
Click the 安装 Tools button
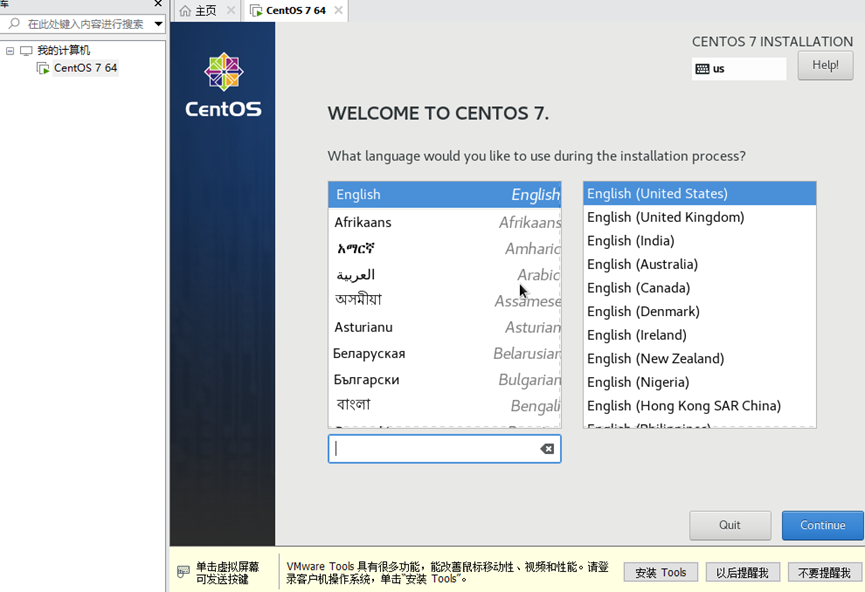660,573
